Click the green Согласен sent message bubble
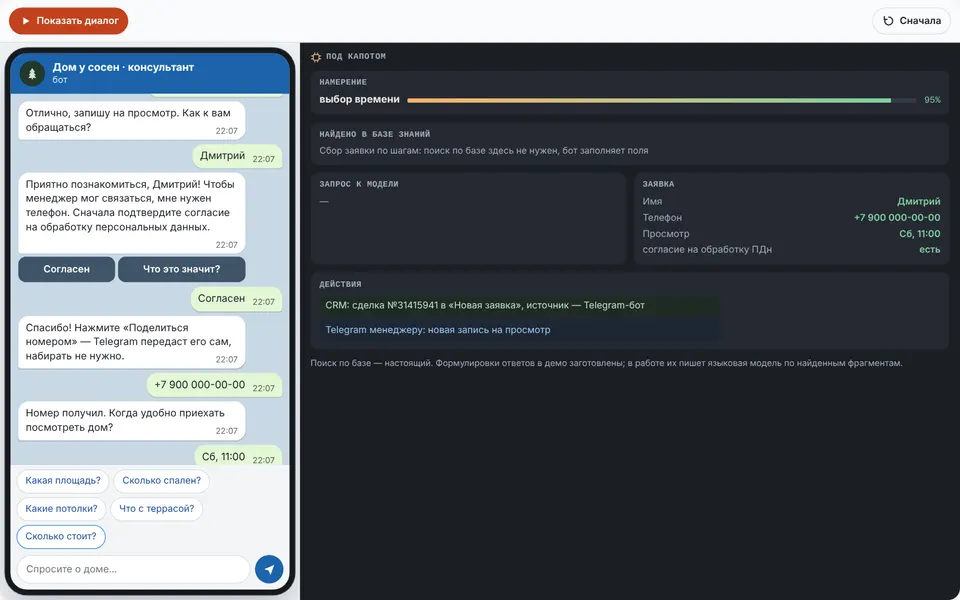Viewport: 960px width, 600px height. (x=236, y=299)
